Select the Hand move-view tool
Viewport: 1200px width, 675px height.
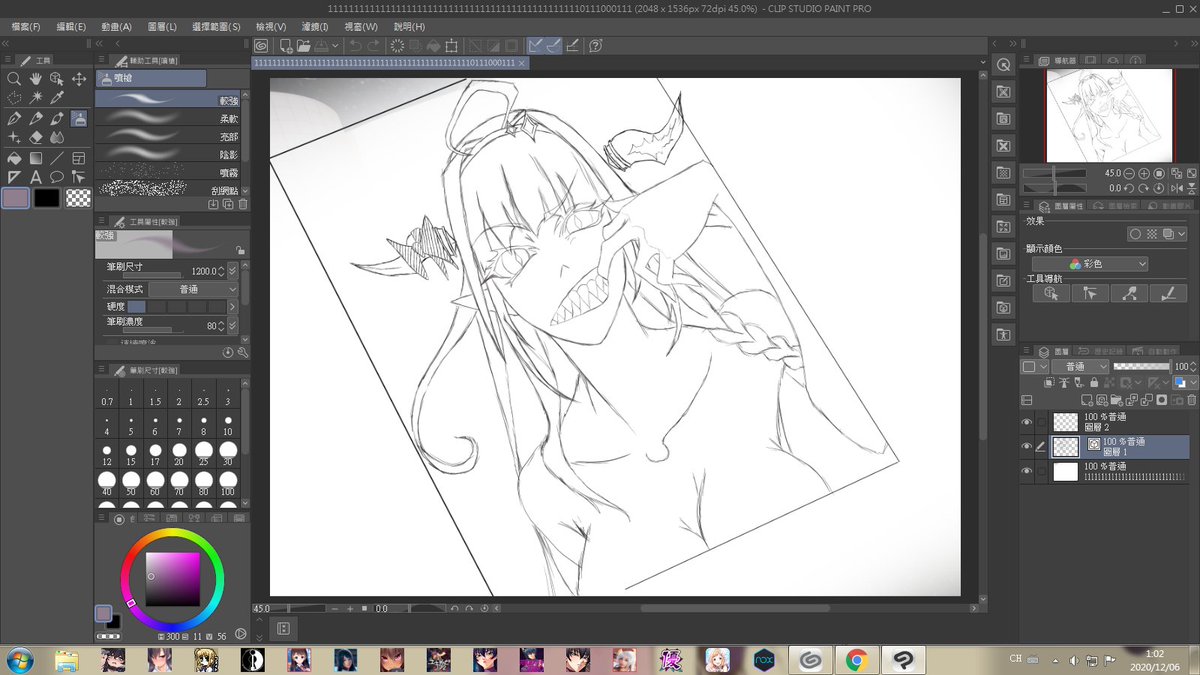coord(35,78)
